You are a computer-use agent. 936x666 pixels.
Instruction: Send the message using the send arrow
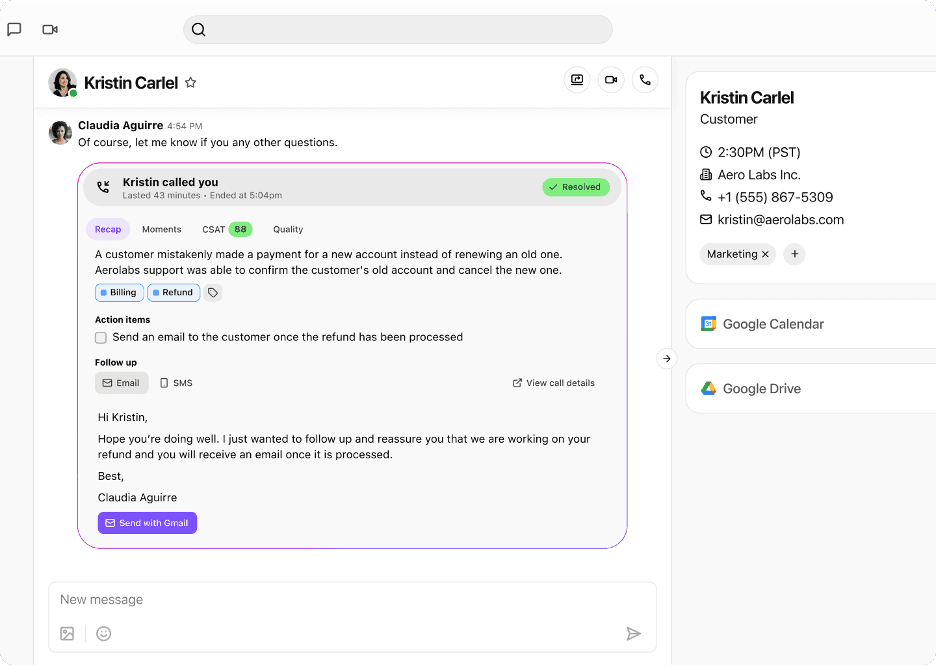[x=633, y=633]
